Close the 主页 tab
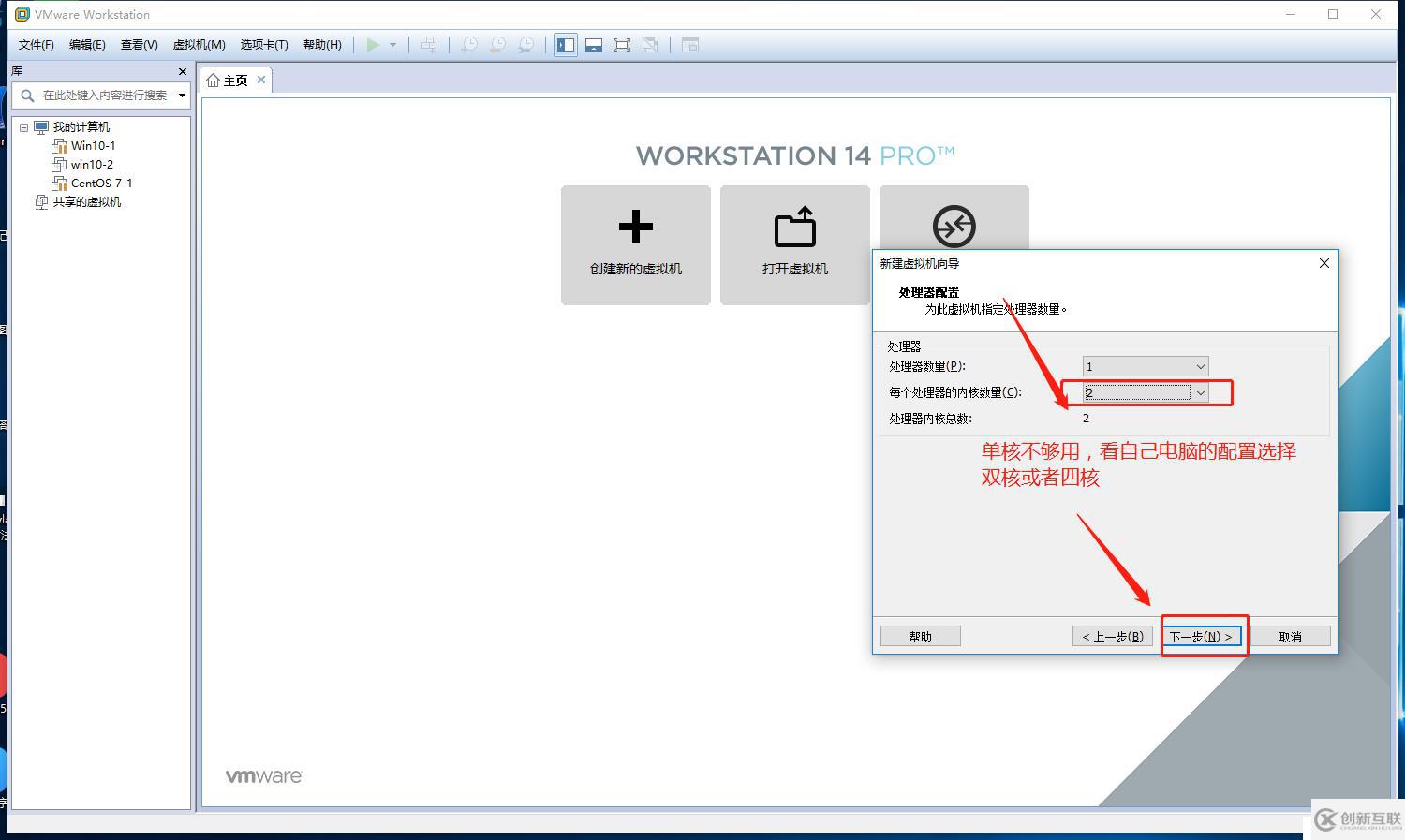 click(x=261, y=80)
